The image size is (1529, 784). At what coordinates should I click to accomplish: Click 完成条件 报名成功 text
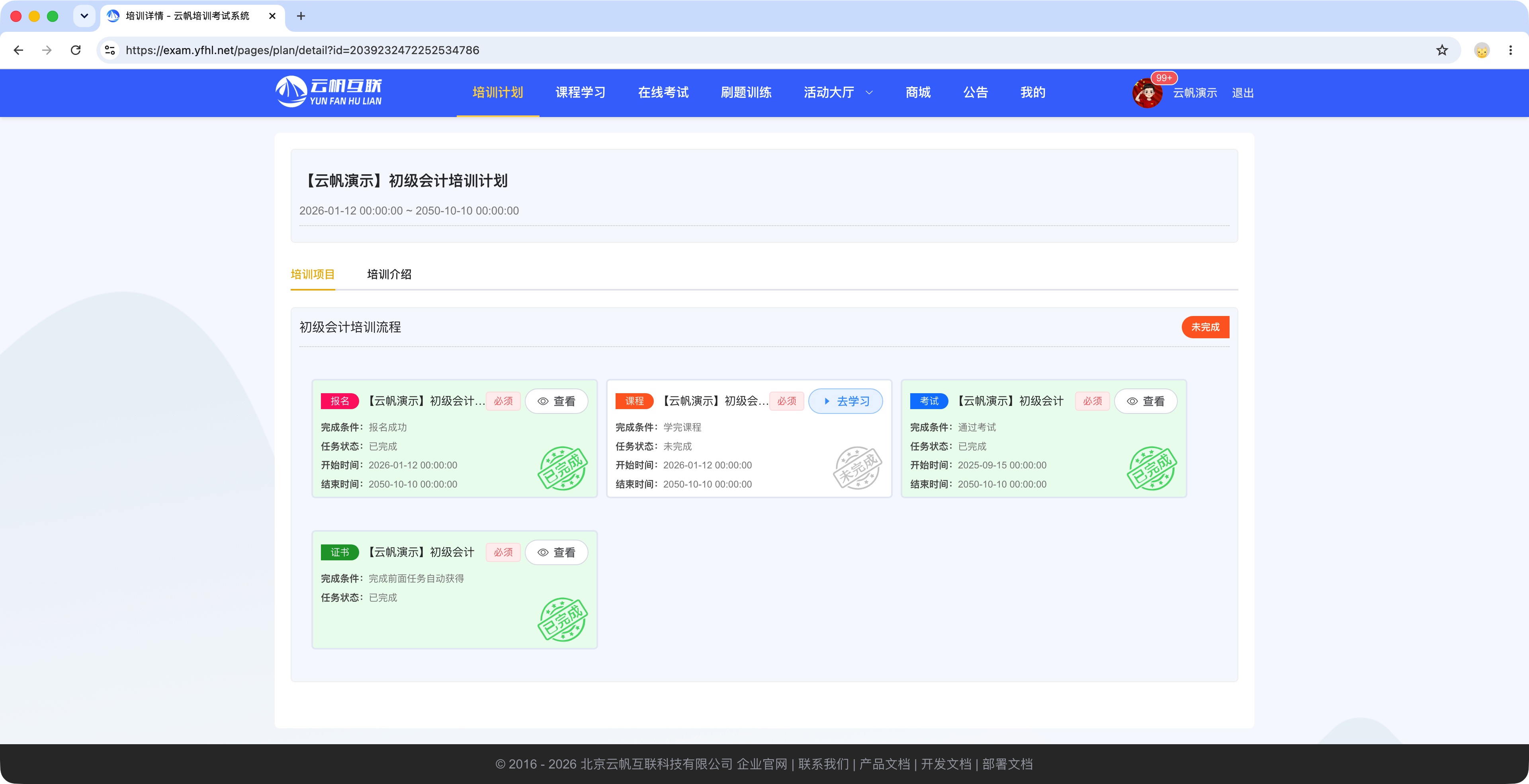coord(364,427)
